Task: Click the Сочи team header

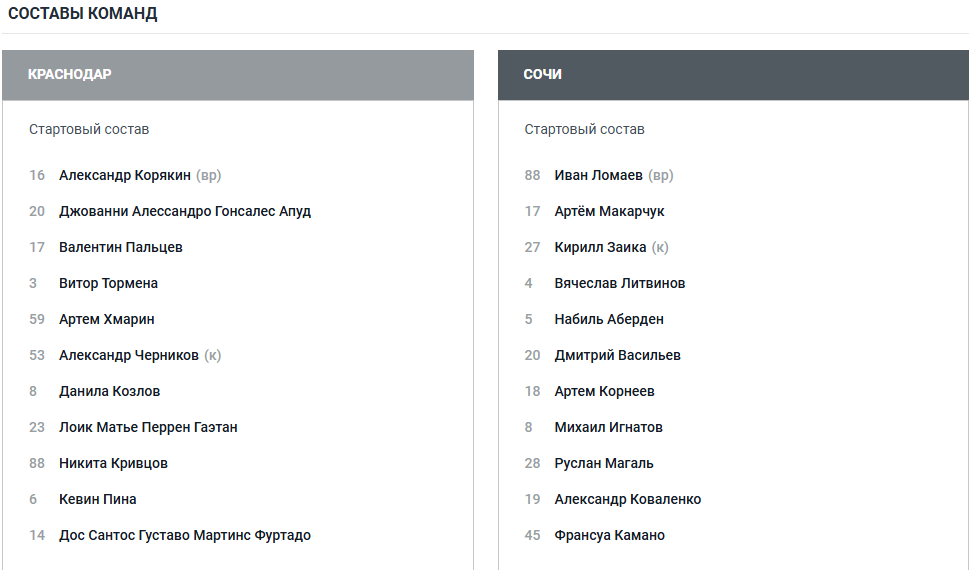Action: 542,75
